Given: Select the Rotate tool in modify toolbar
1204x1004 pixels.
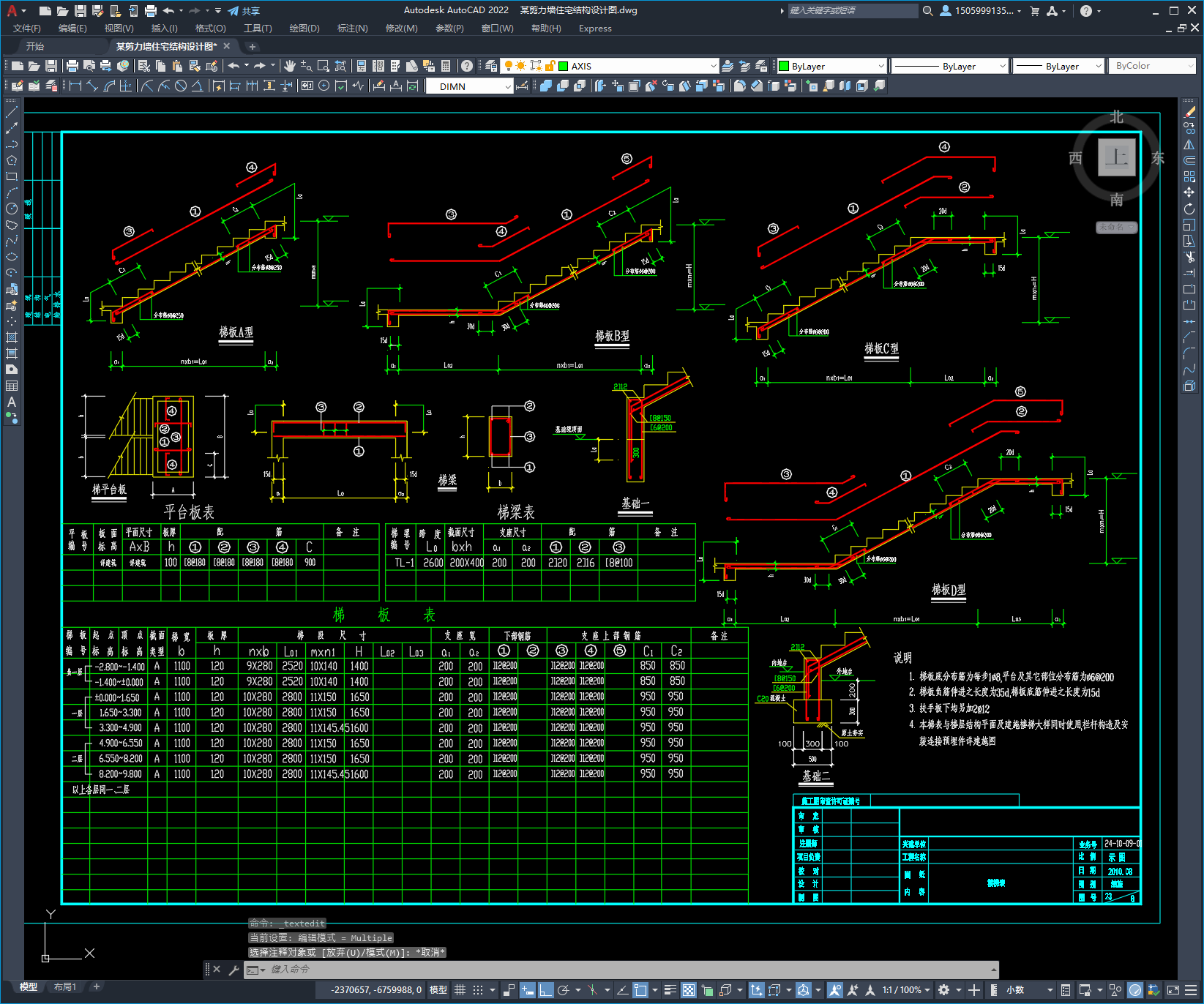Looking at the screenshot, I should pyautogui.click(x=1189, y=209).
